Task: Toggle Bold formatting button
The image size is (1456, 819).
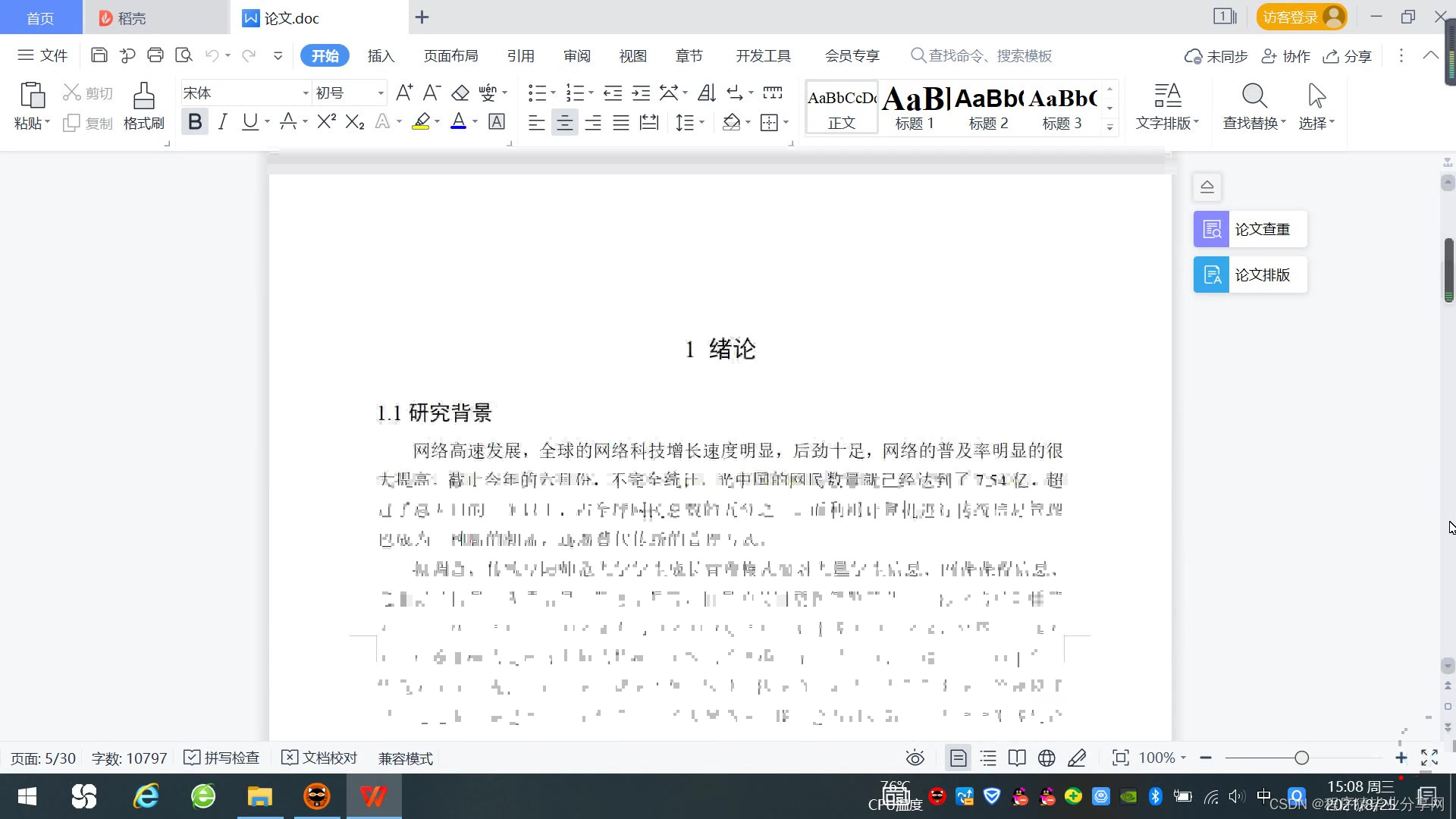Action: point(195,122)
